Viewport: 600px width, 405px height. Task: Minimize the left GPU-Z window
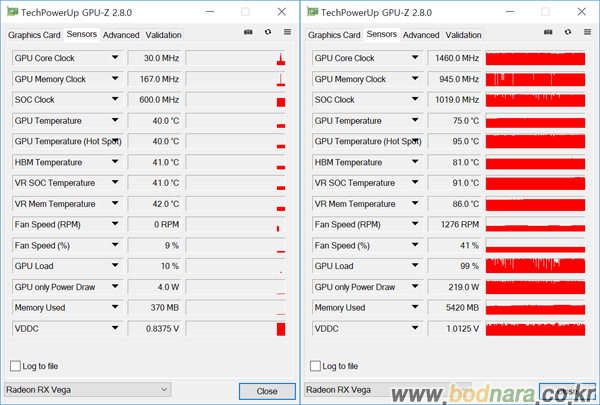click(x=210, y=12)
